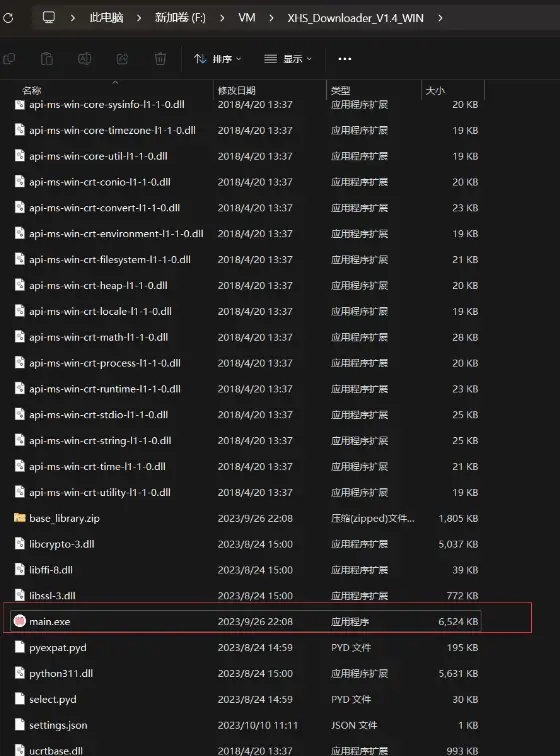The width and height of the screenshot is (560, 756).
Task: Click the 1,805 KB size of base_library.zip
Action: (x=458, y=518)
